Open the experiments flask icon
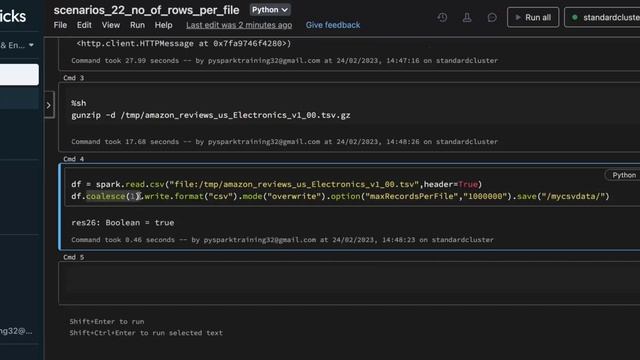Screen dimensions: 640x360 (x=467, y=17)
